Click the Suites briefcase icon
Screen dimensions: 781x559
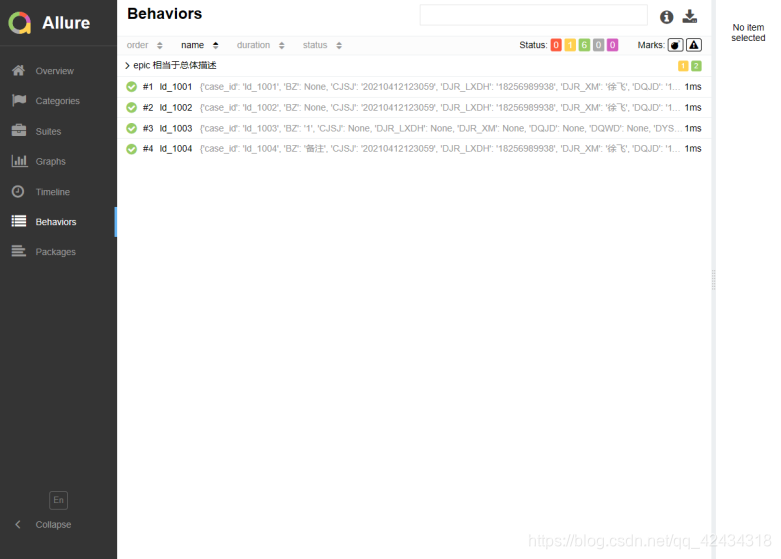tap(18, 131)
